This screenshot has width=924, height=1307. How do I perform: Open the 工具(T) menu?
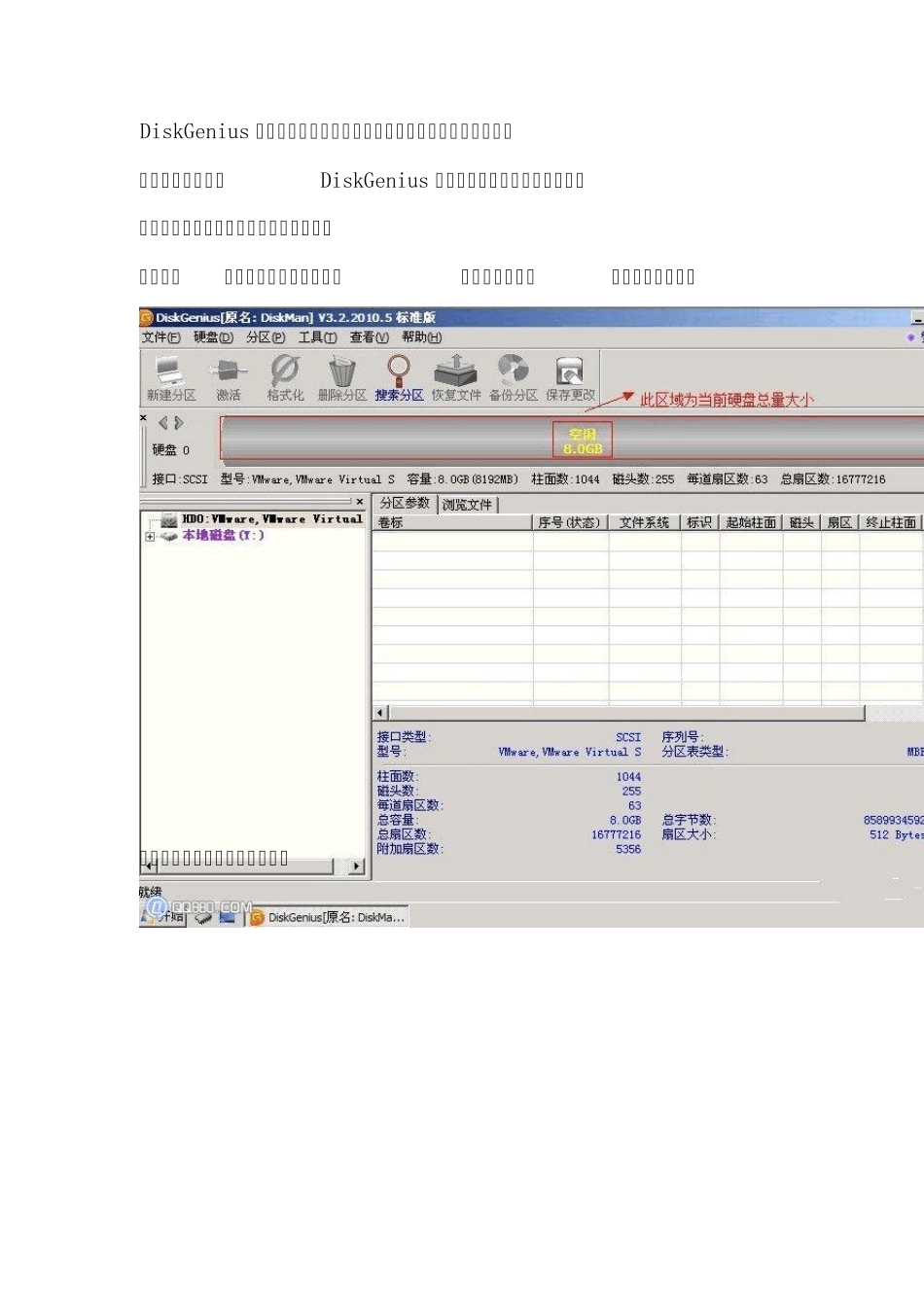pos(317,337)
